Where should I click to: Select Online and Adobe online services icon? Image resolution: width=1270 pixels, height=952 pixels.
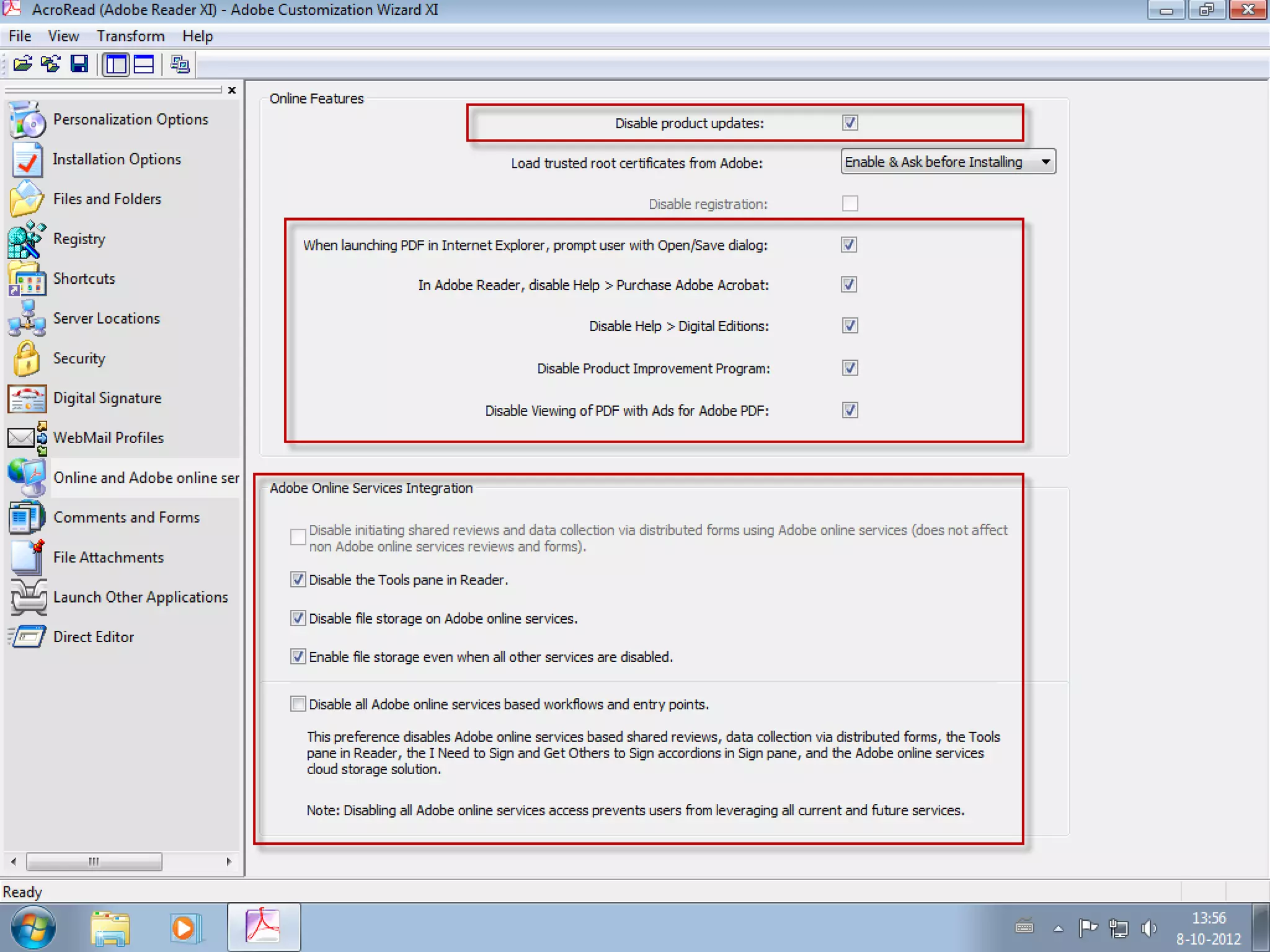27,478
